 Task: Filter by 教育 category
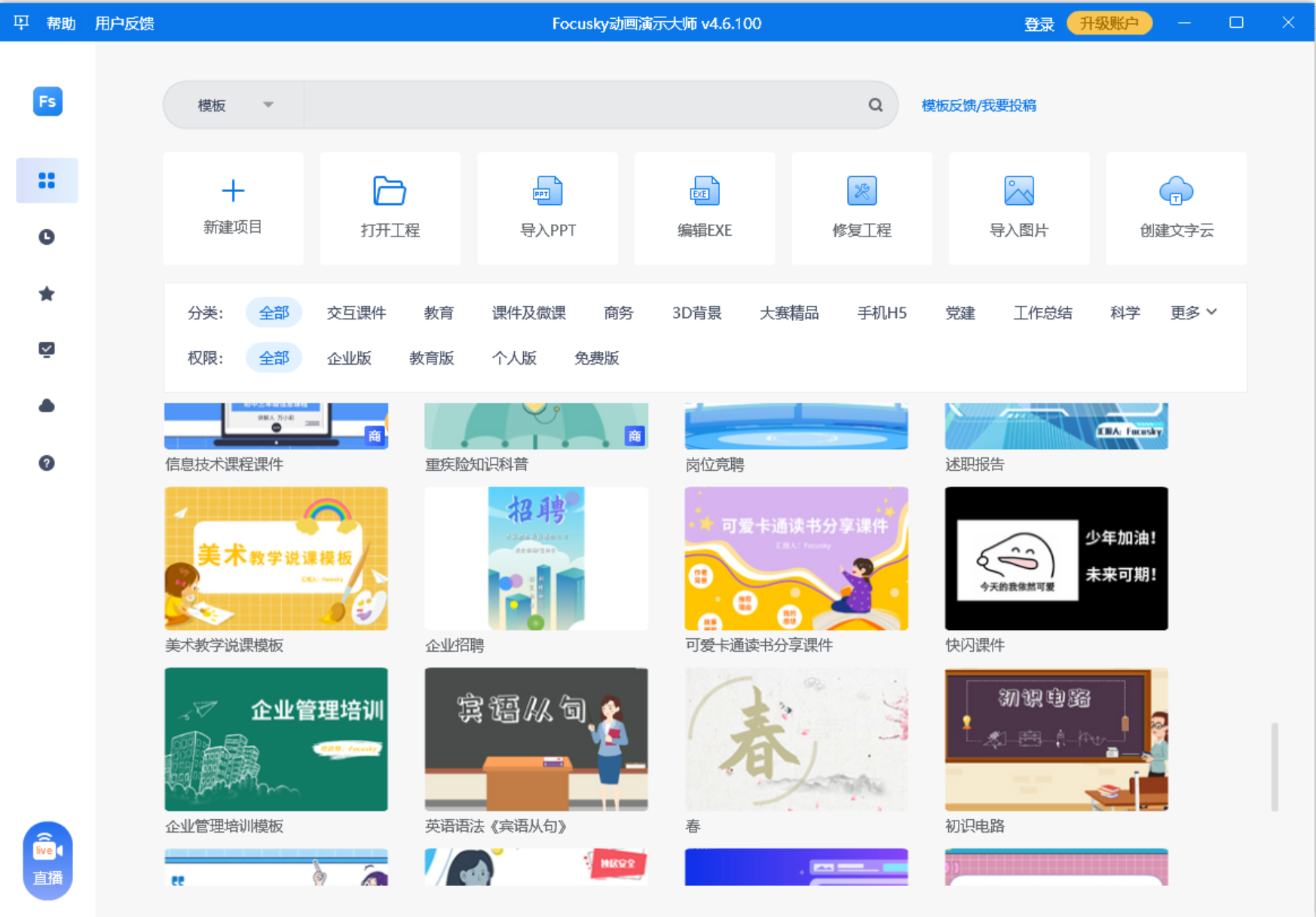pyautogui.click(x=439, y=313)
